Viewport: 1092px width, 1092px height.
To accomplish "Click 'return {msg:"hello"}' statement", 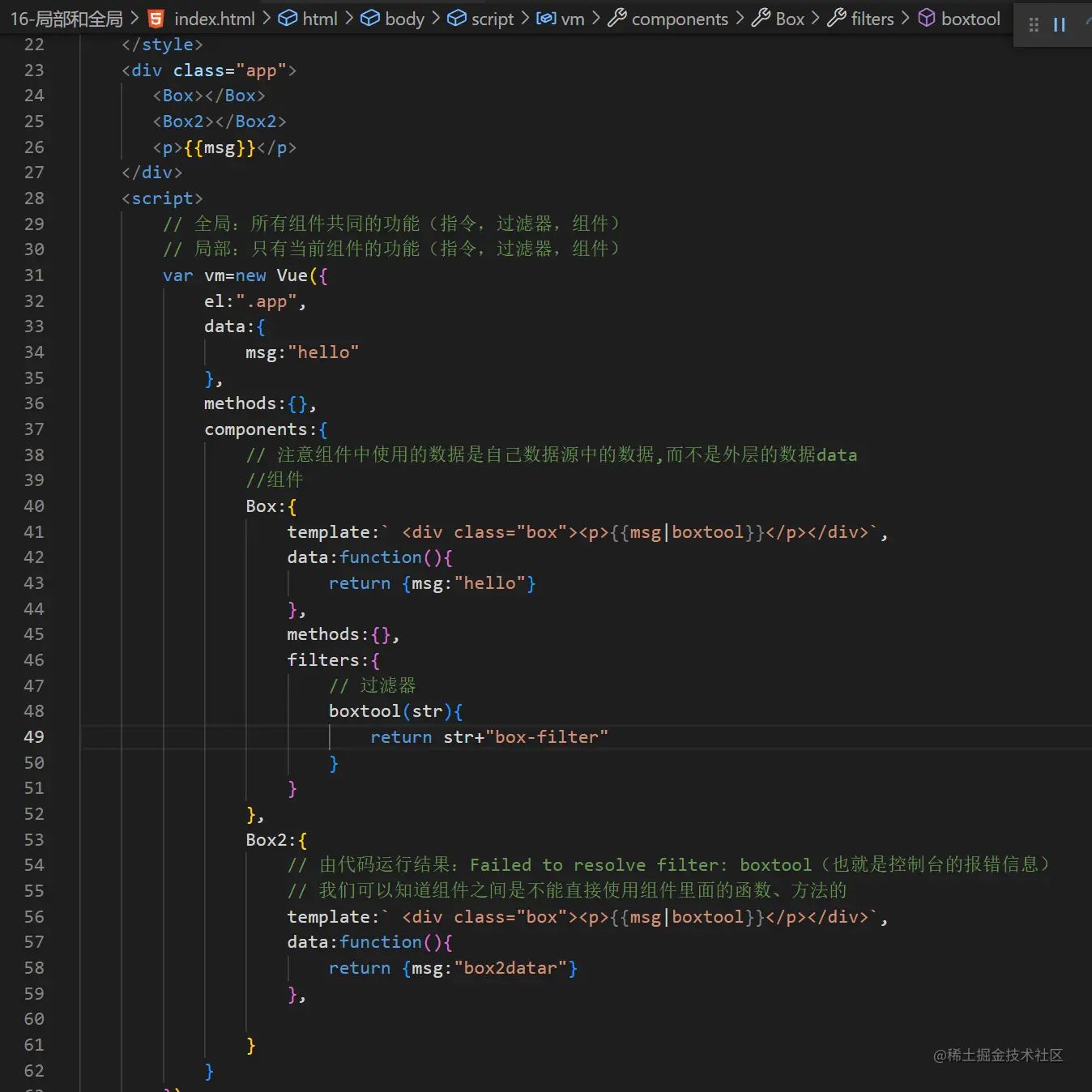I will tap(433, 583).
